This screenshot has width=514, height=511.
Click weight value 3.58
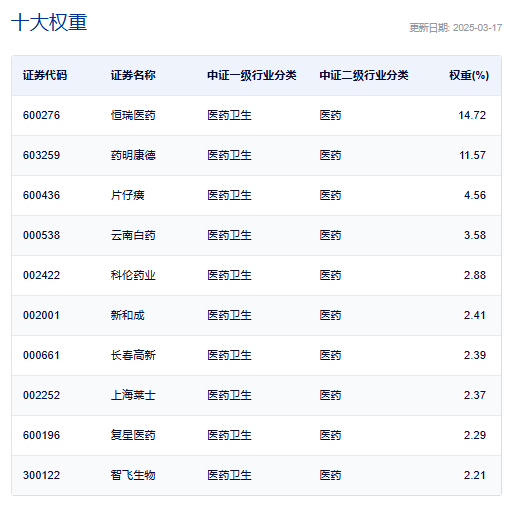475,235
